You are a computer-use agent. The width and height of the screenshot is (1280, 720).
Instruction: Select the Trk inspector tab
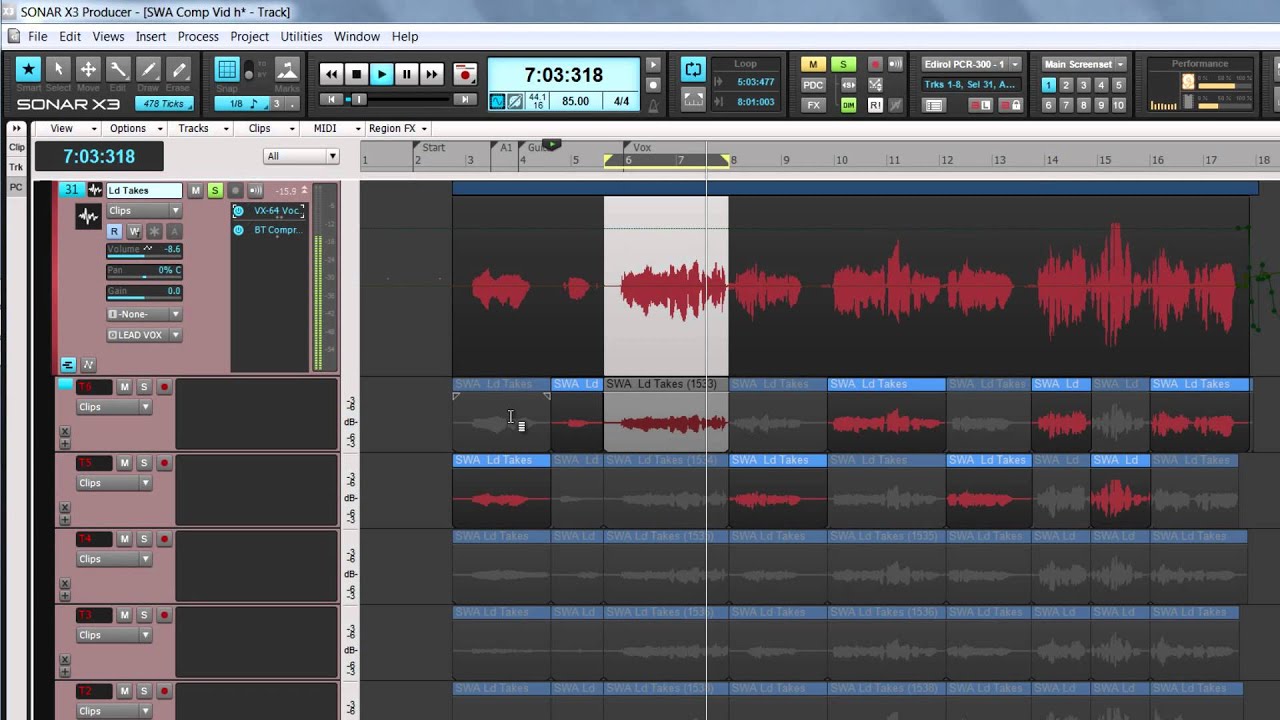point(17,167)
